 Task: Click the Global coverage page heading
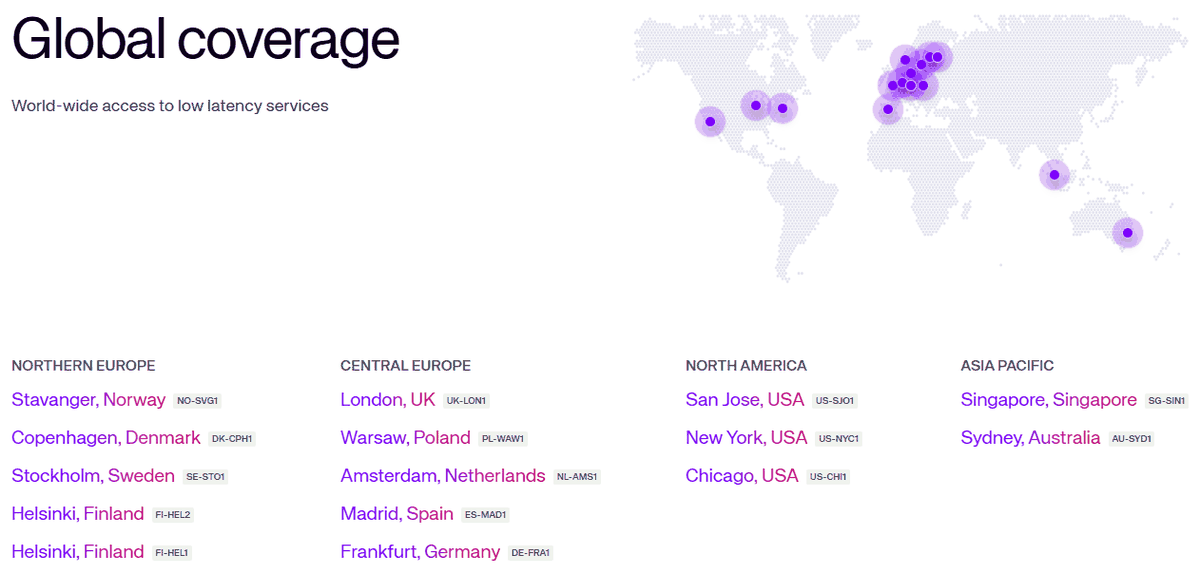point(205,40)
